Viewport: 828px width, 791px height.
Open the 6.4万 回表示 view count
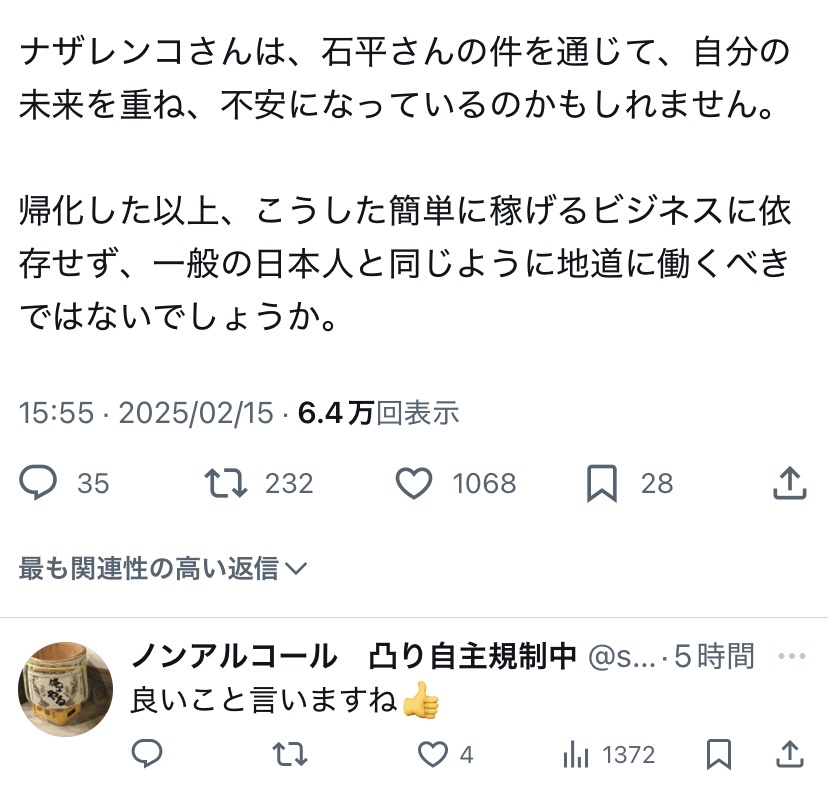click(379, 414)
